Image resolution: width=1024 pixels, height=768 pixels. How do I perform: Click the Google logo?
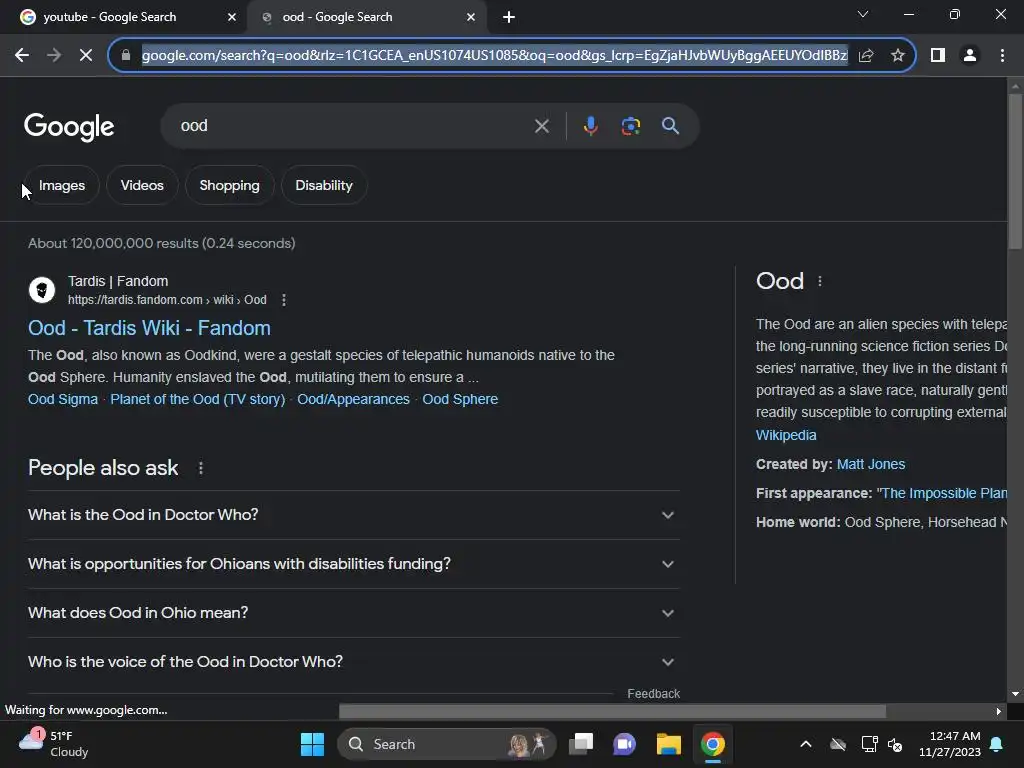coord(69,127)
